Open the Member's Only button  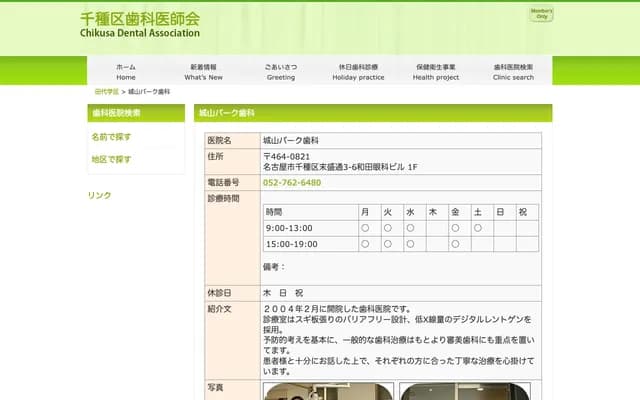coord(541,14)
